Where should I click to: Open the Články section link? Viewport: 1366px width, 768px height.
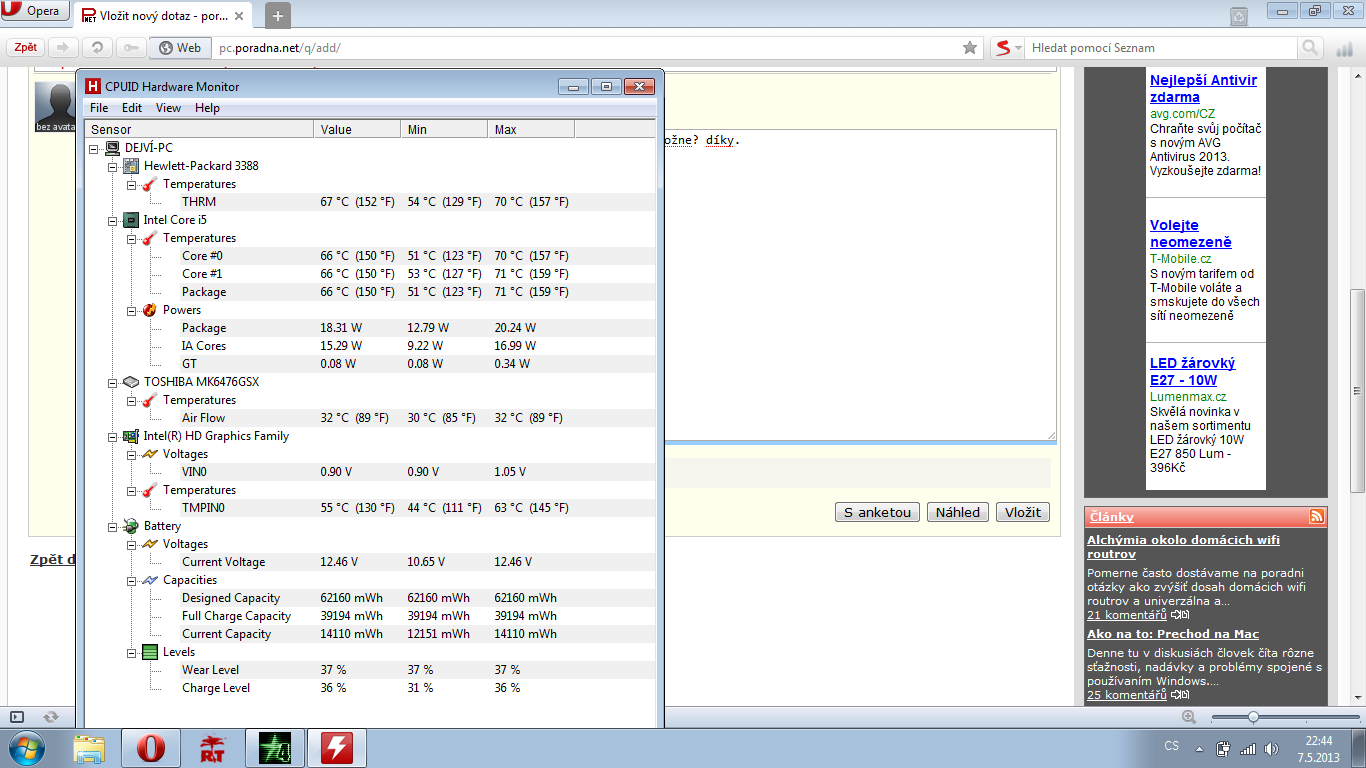point(1111,517)
